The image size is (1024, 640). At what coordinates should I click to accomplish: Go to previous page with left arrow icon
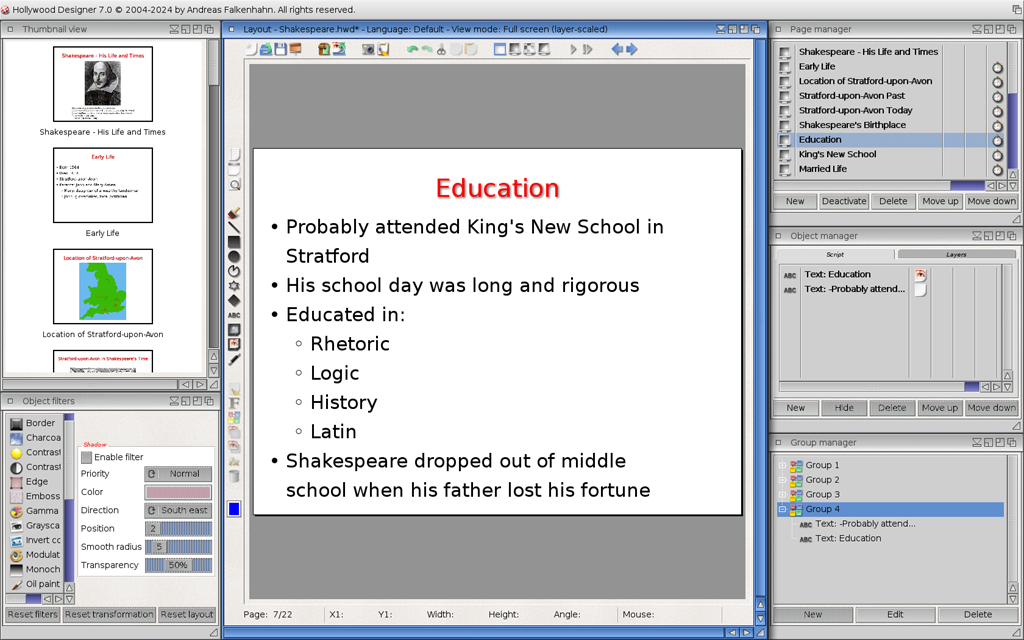click(x=617, y=49)
